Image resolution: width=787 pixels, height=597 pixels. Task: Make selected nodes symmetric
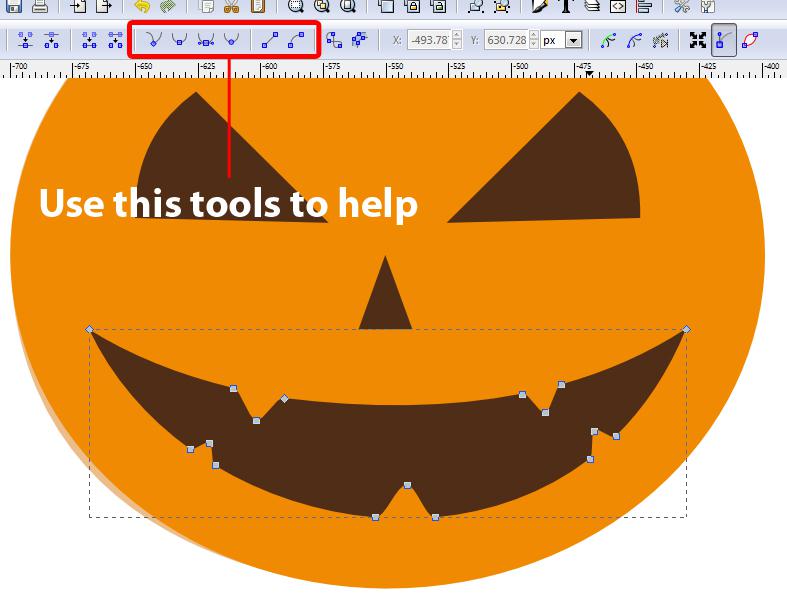(206, 41)
